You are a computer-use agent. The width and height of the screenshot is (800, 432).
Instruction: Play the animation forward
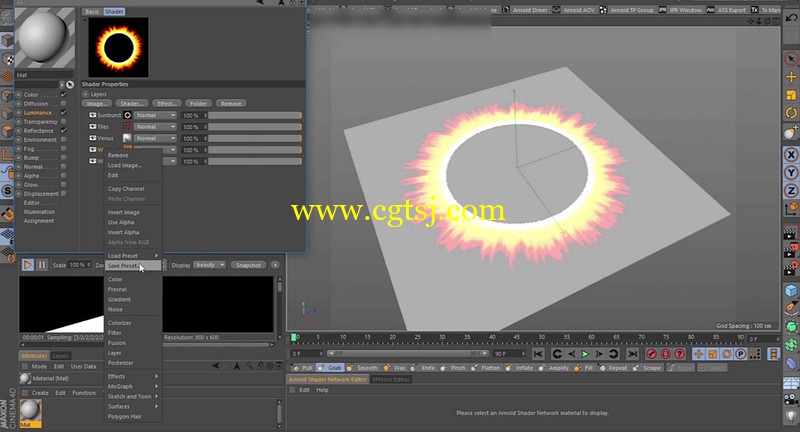[x=585, y=353]
